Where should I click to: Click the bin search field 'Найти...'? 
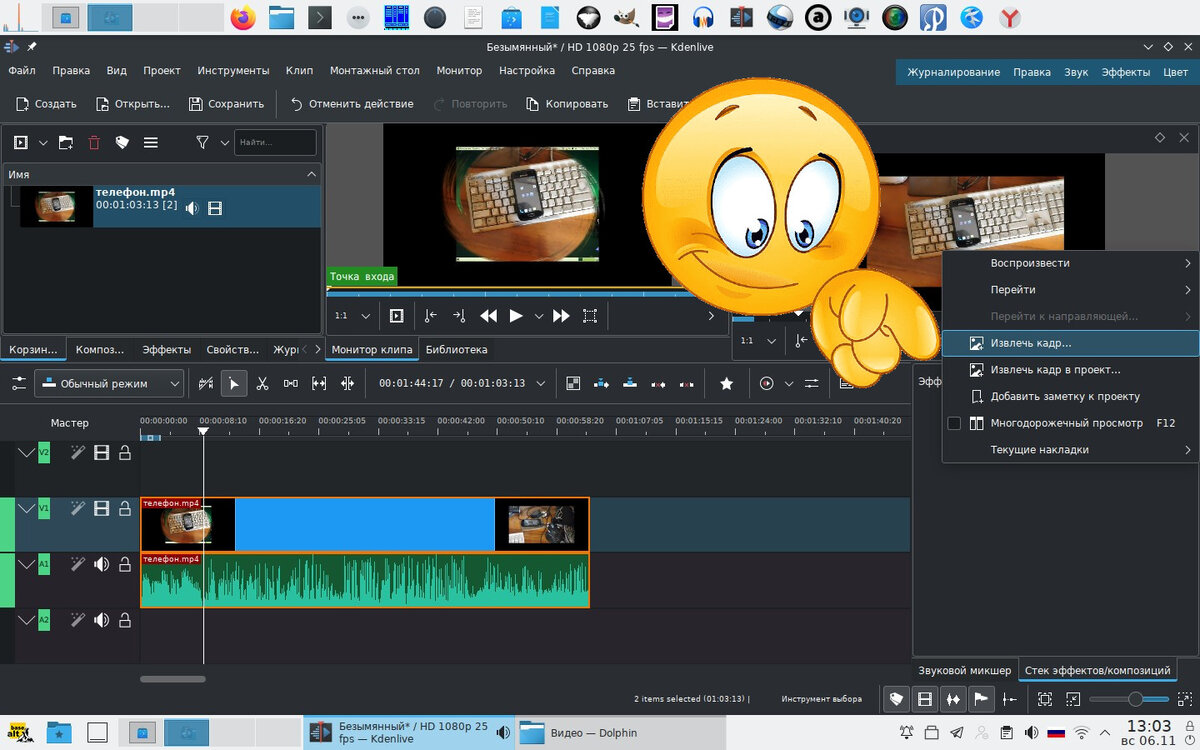[275, 143]
